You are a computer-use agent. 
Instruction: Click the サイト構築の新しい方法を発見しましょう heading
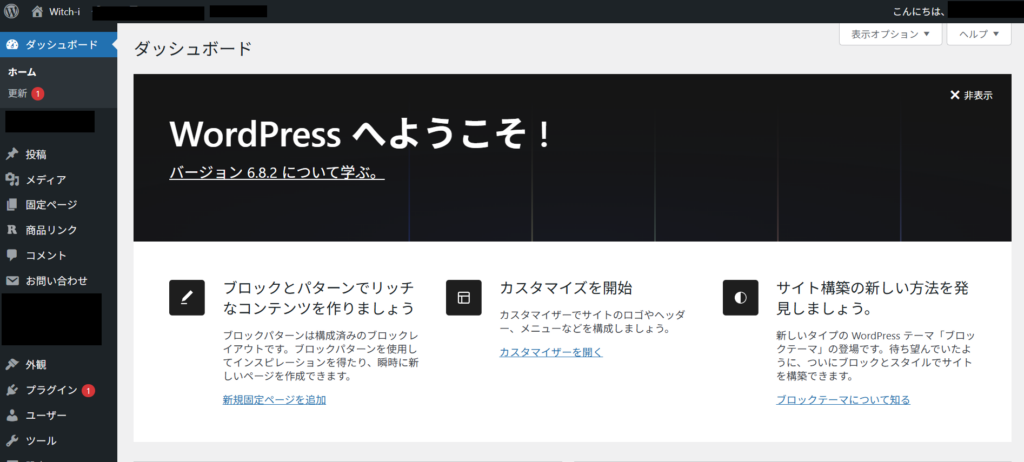pyautogui.click(x=872, y=297)
